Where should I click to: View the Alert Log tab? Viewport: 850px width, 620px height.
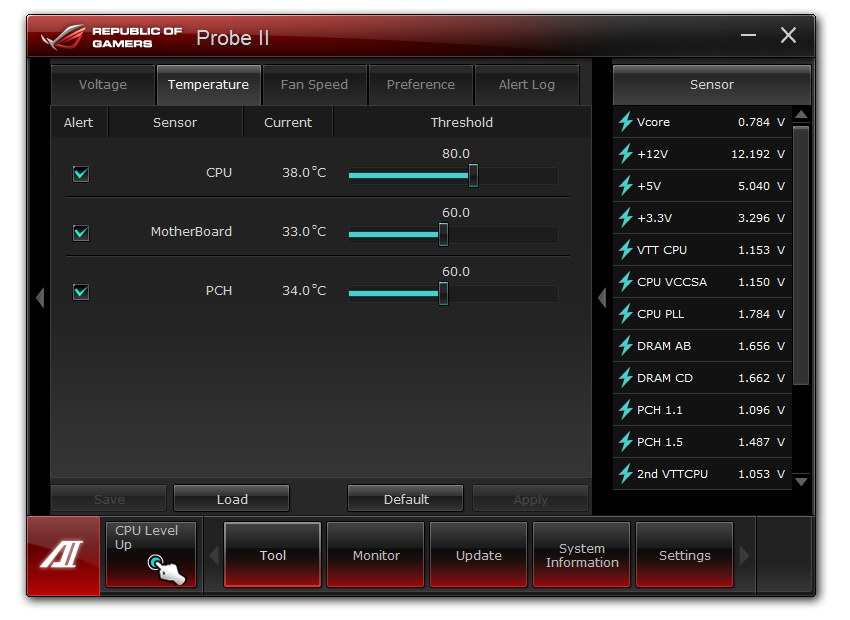pos(527,85)
